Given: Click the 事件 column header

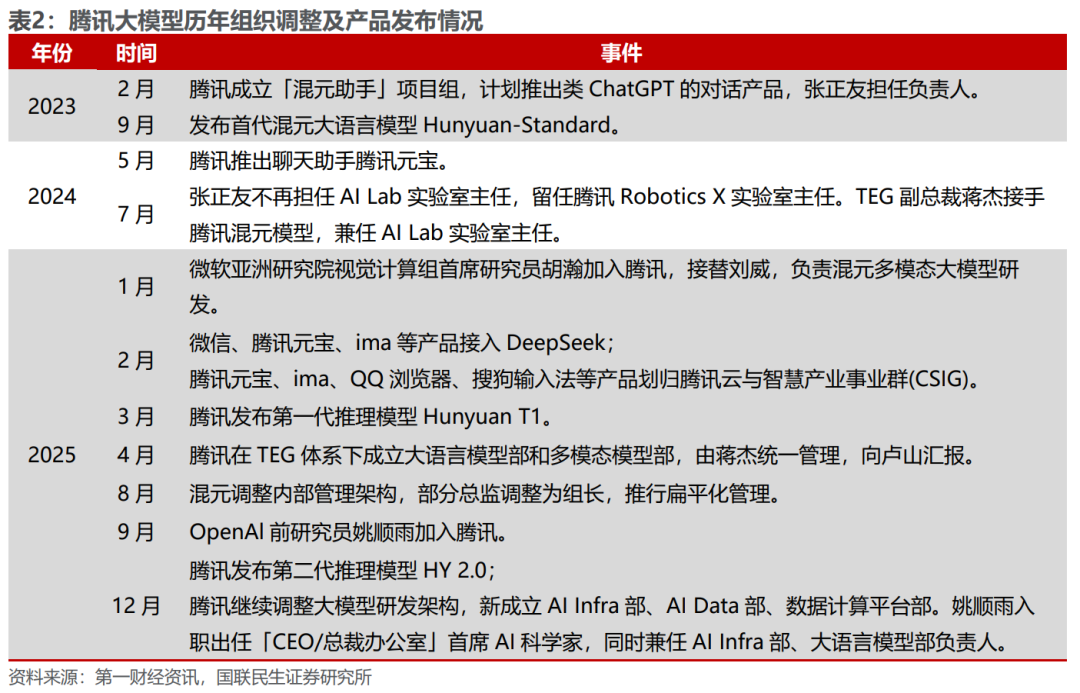Looking at the screenshot, I should [x=620, y=54].
